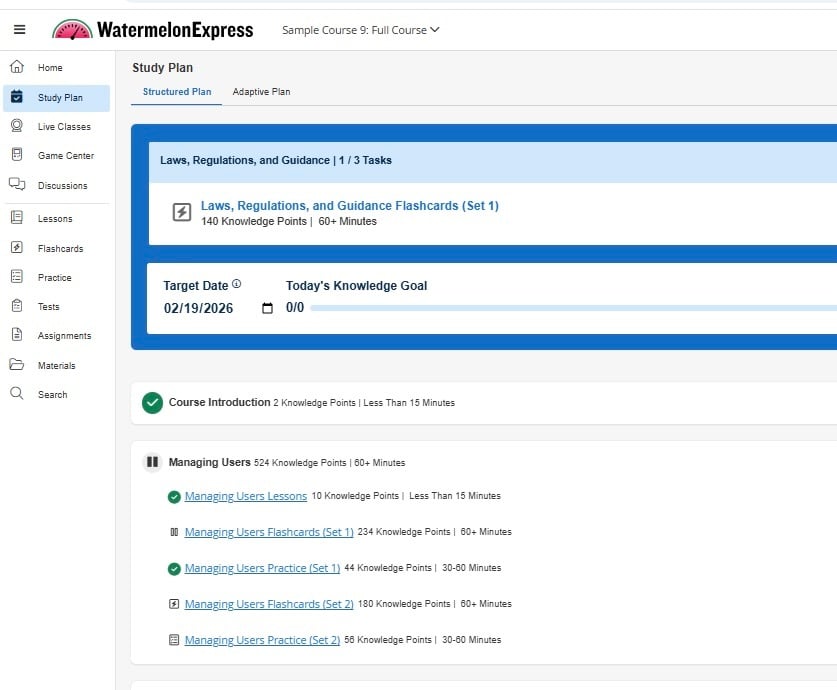Open the Sample Course 9 dropdown
This screenshot has height=690, width=837.
pos(360,30)
